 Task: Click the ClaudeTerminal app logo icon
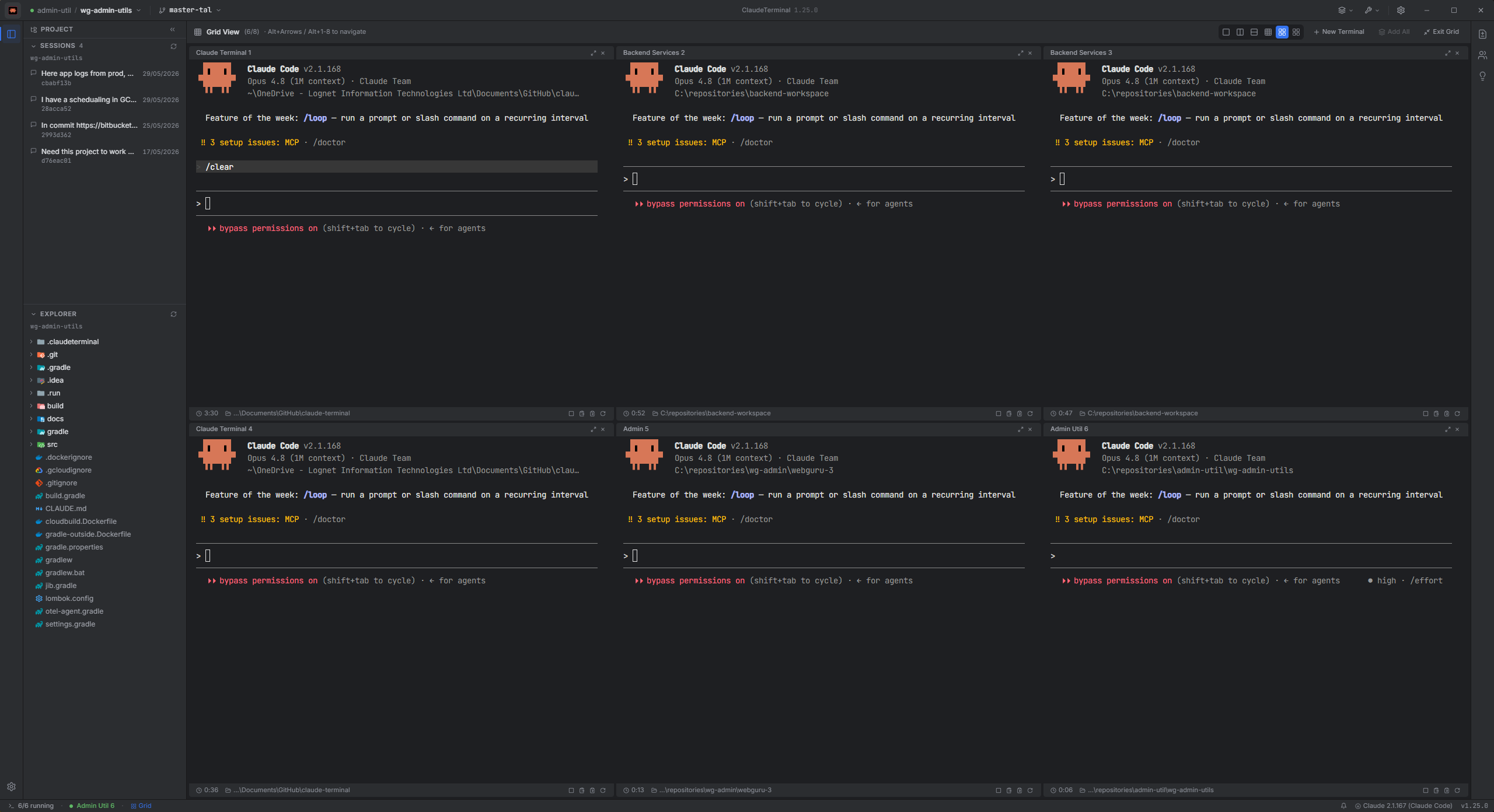click(12, 10)
